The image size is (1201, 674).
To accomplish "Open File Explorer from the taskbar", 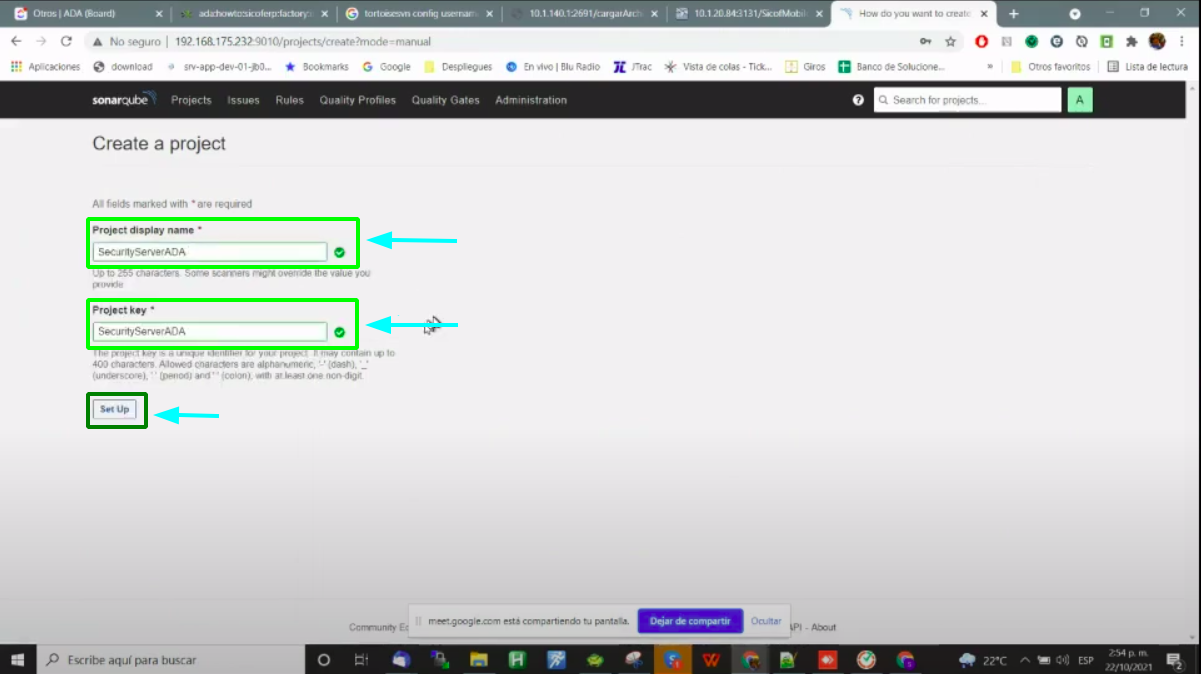I will (479, 660).
